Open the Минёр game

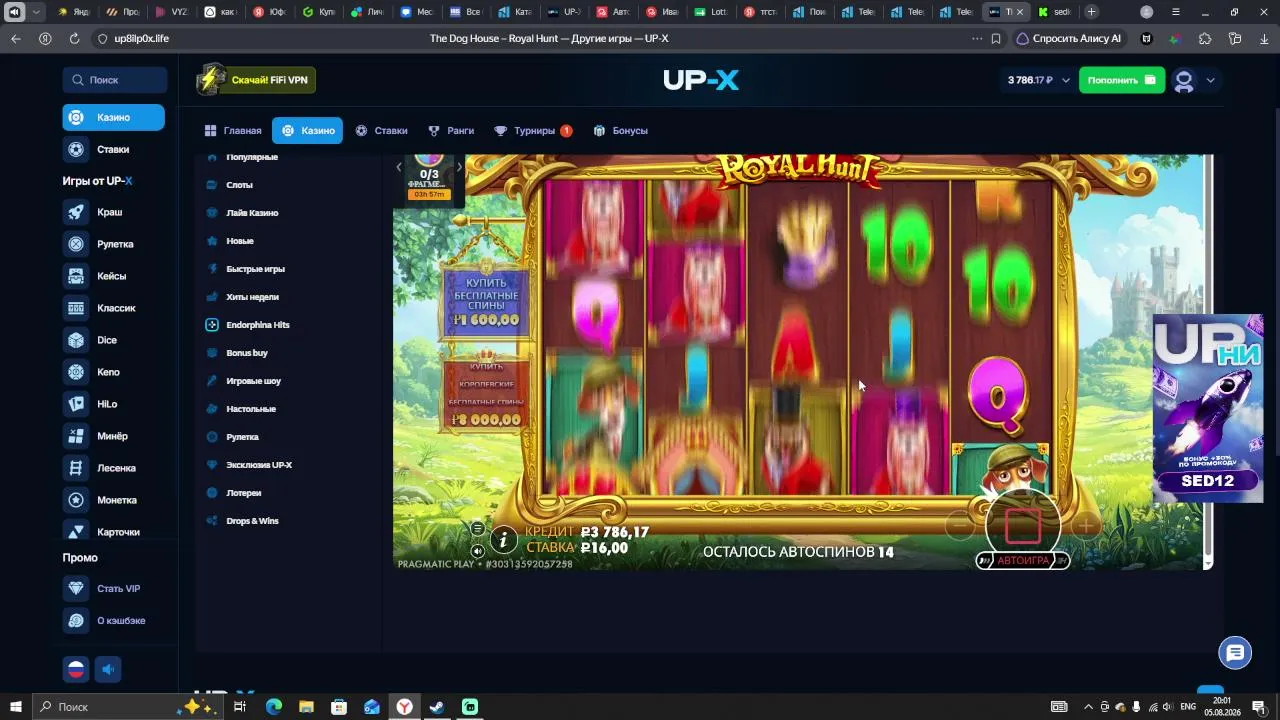click(x=96, y=436)
